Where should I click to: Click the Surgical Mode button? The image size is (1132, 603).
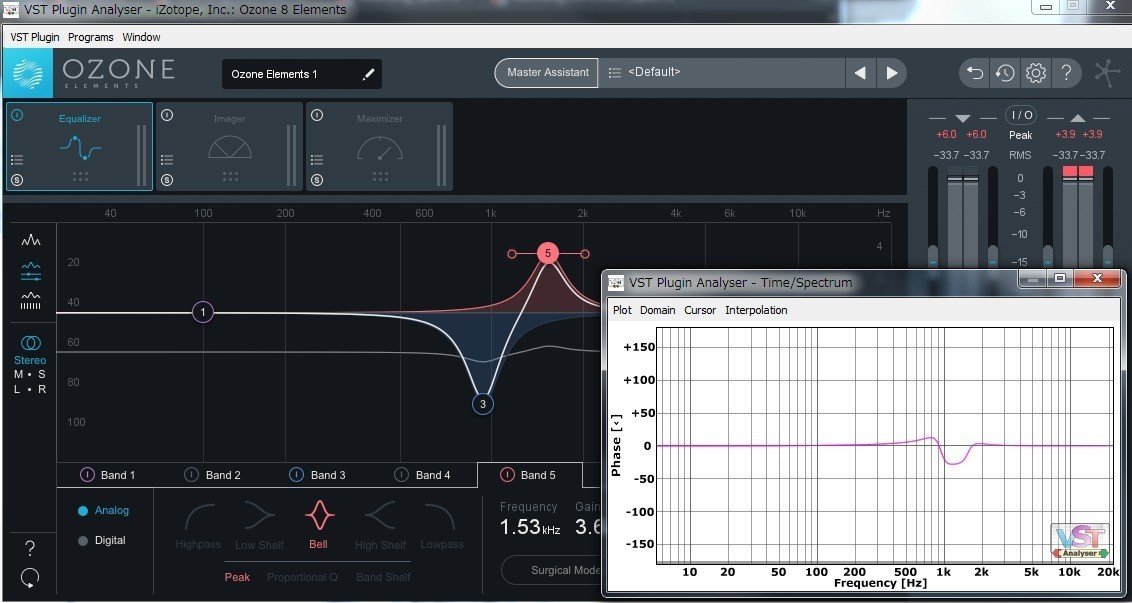click(x=552, y=571)
